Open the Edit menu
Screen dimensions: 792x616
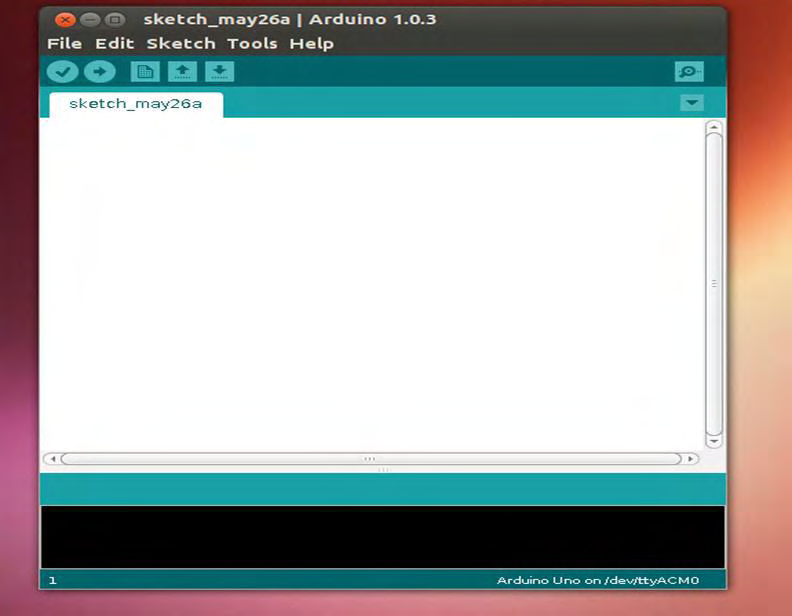(x=115, y=43)
